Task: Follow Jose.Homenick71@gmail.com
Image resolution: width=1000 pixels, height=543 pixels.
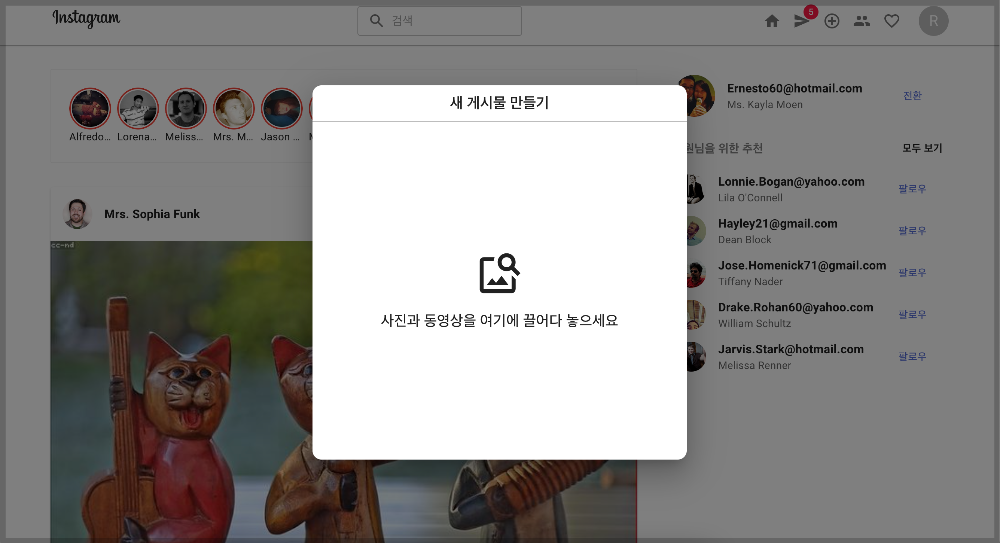Action: coord(912,273)
